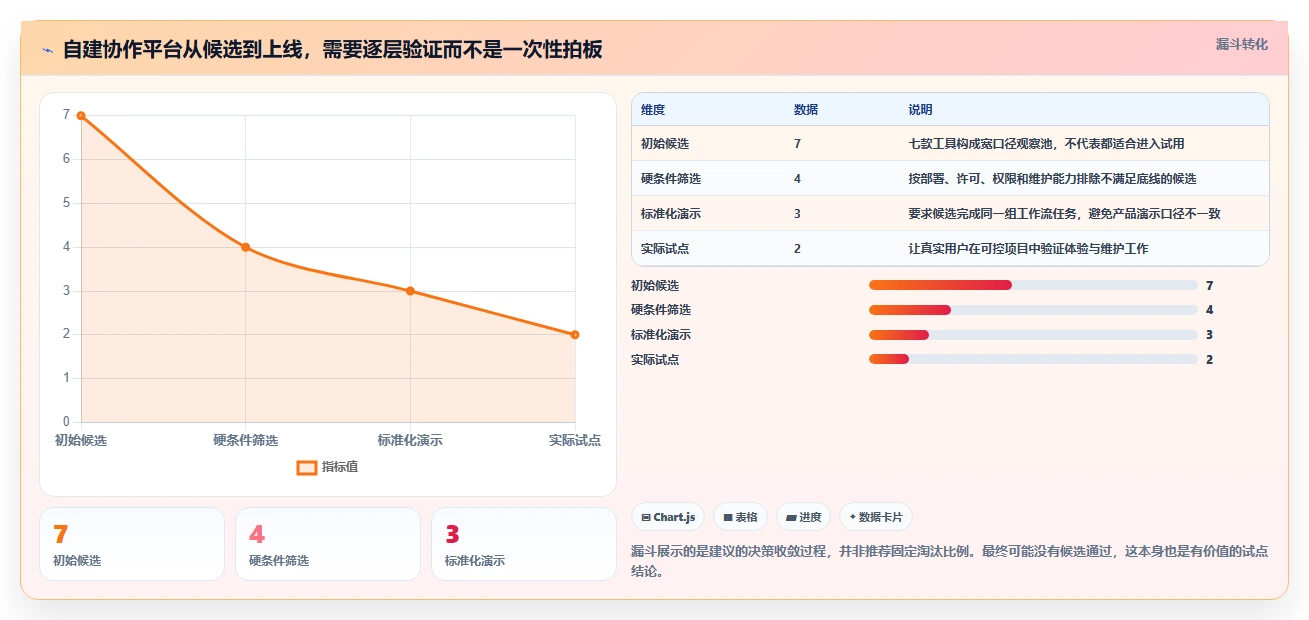The height and width of the screenshot is (620, 1309).
Task: Click the 指标值 legend label
Action: tap(340, 467)
